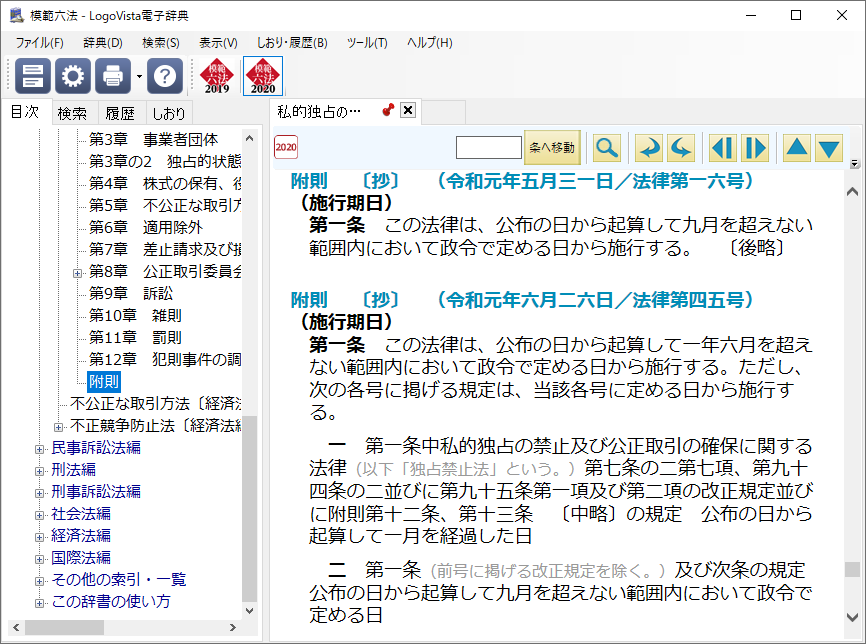Select 第11章 罰則 tree item
Viewport: 866px width, 644px height.
135,337
